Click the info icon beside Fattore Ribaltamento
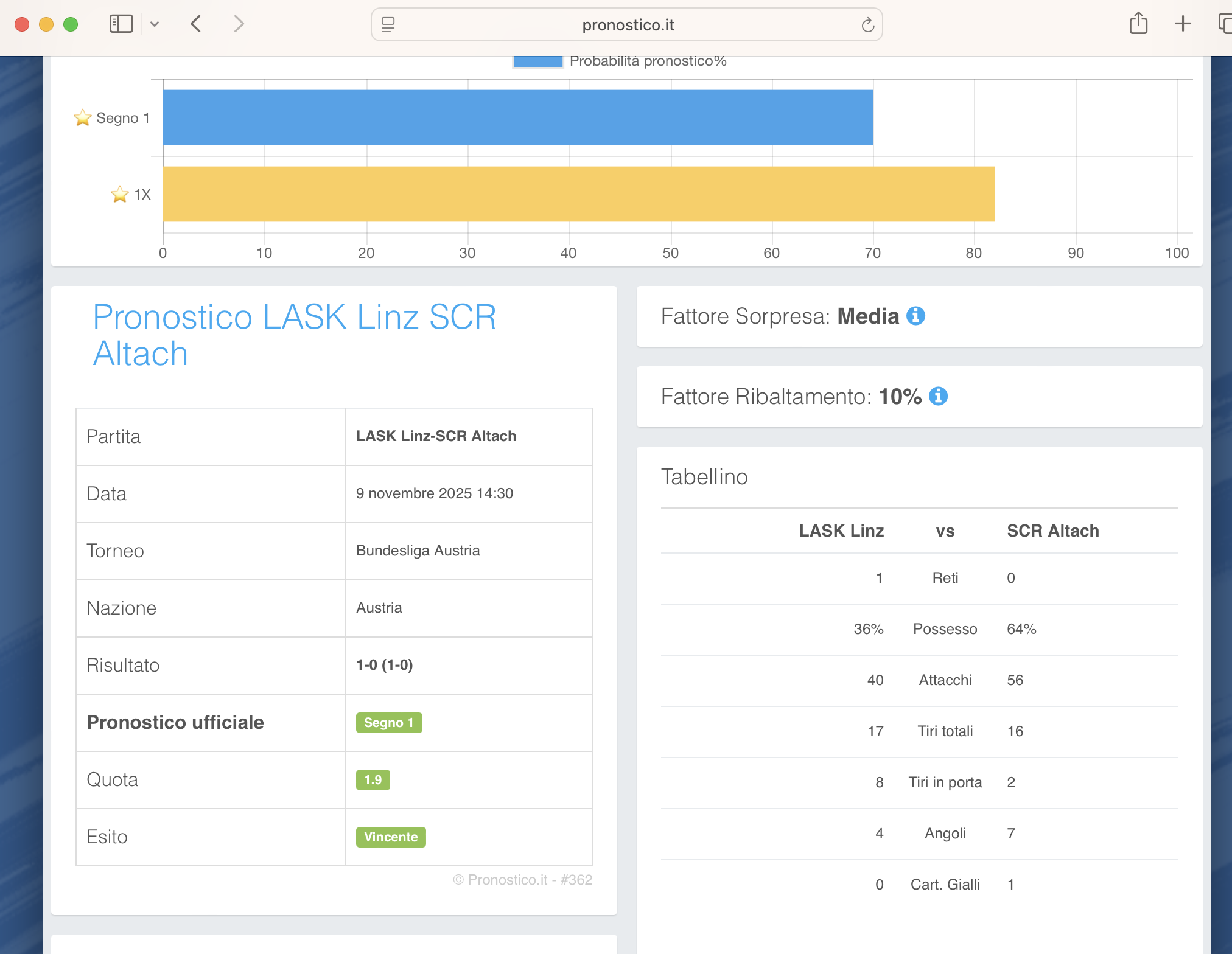Screen dimensions: 1232x954 coord(938,396)
